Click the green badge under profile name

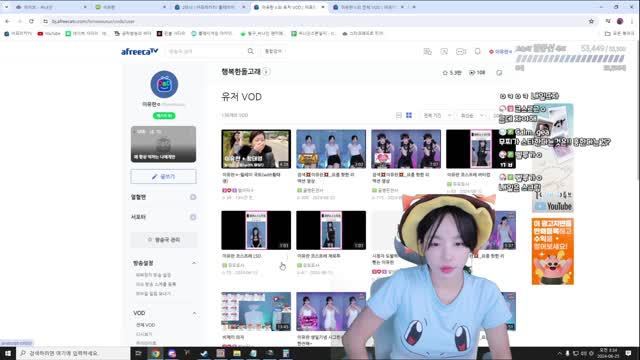click(164, 116)
